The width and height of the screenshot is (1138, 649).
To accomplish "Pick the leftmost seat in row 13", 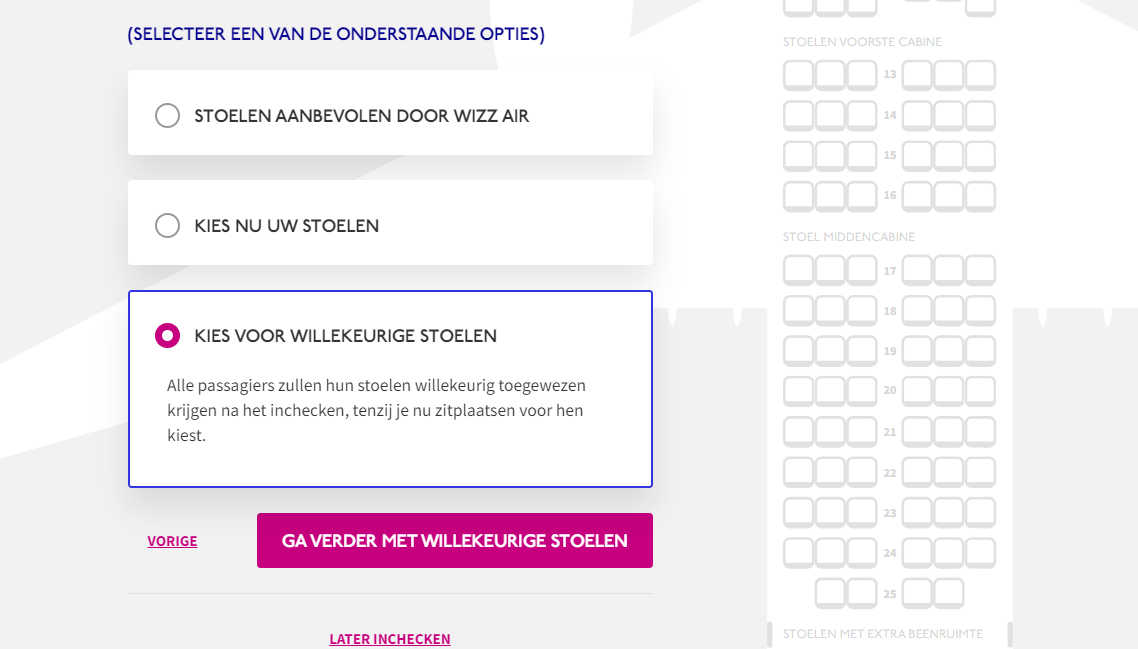I will tap(798, 75).
